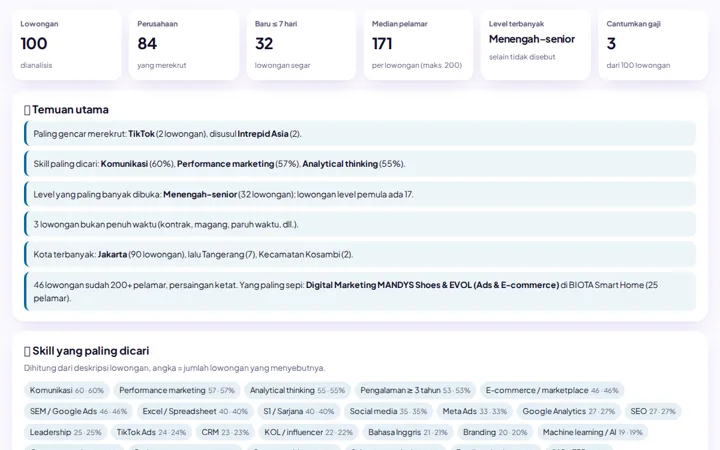Screen dimensions: 720x450
Task: Select the finding 'Level yang paling banyak dibuka'
Action: point(360,194)
